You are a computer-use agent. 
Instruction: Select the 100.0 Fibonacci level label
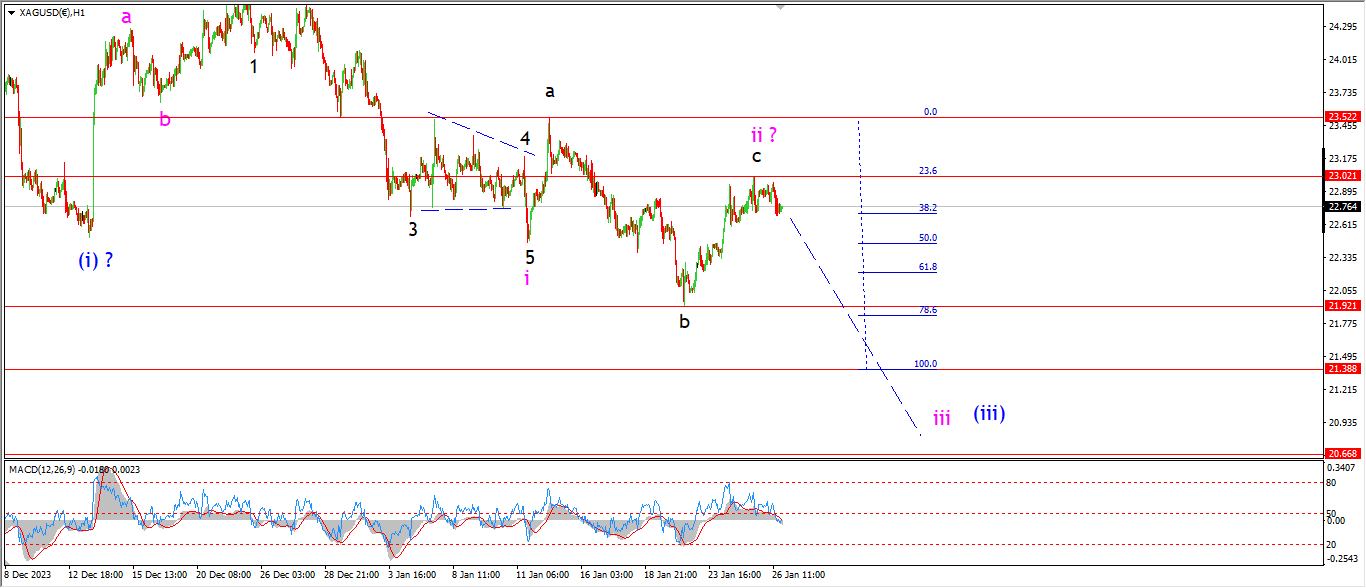pos(925,364)
